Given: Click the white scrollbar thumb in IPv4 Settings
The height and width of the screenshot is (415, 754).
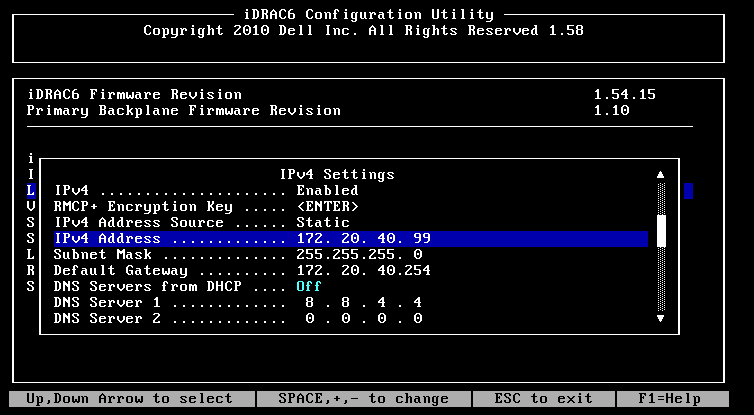Looking at the screenshot, I should [x=662, y=231].
